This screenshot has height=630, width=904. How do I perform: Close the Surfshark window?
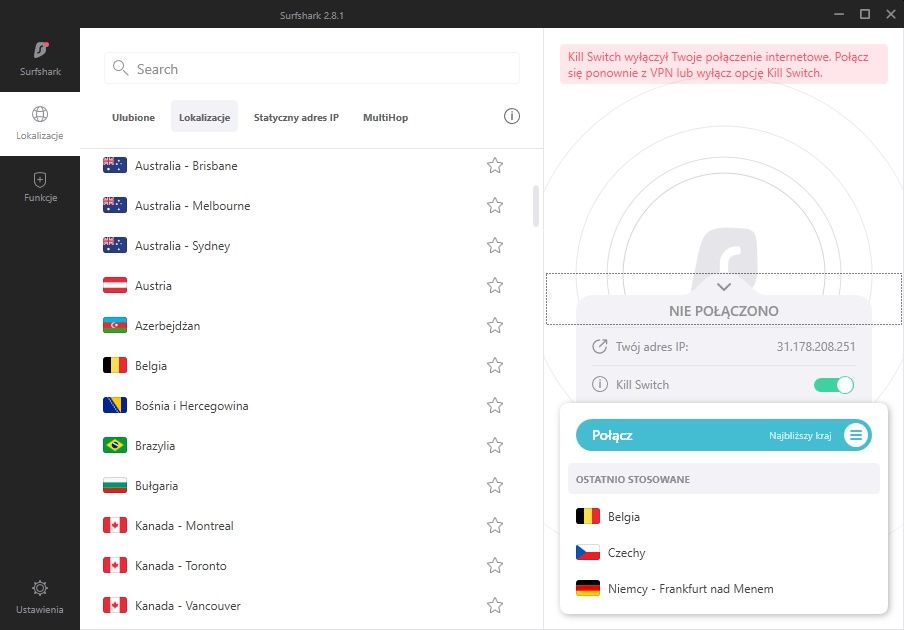coord(891,14)
